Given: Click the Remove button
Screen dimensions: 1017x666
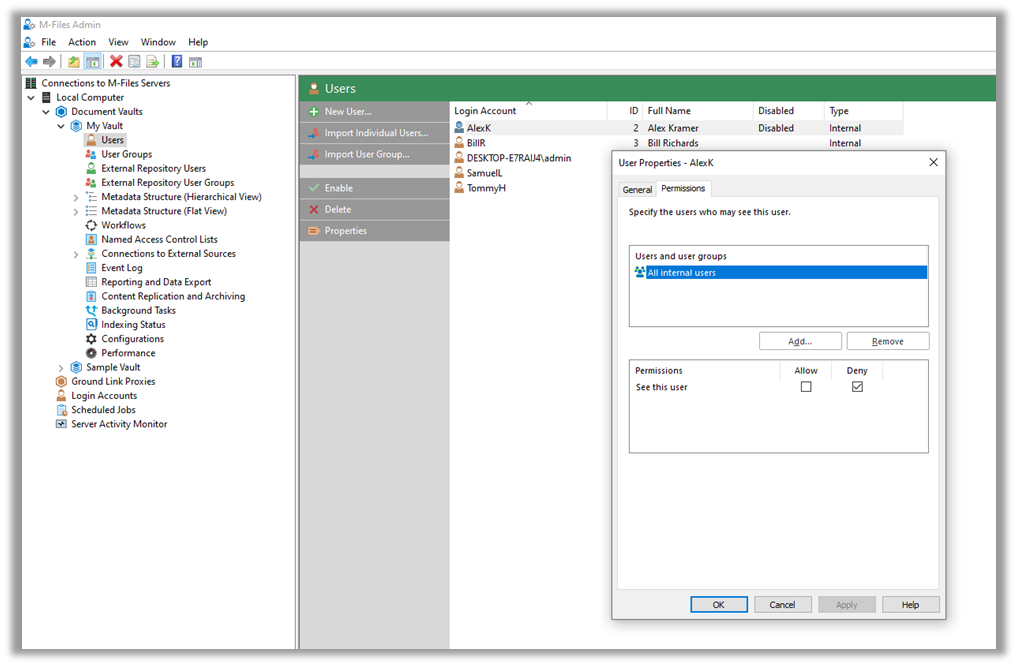Looking at the screenshot, I should pyautogui.click(x=888, y=341).
